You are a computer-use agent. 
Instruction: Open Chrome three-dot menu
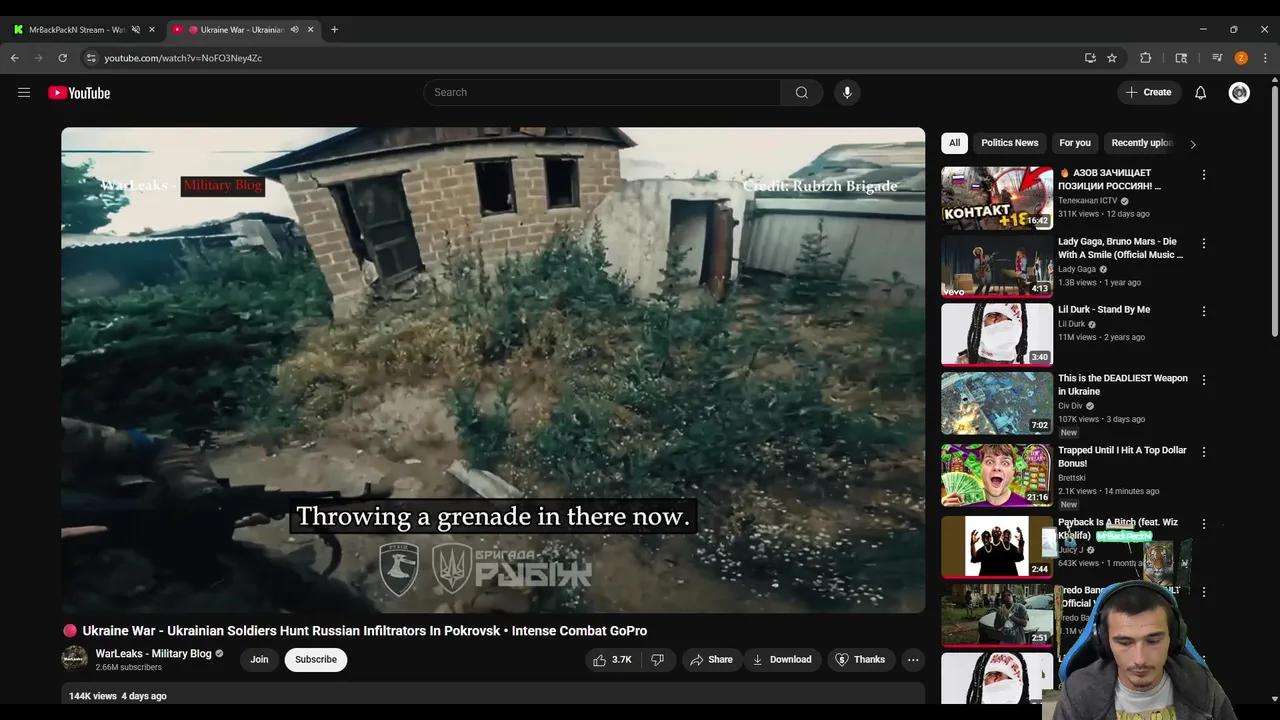1265,58
